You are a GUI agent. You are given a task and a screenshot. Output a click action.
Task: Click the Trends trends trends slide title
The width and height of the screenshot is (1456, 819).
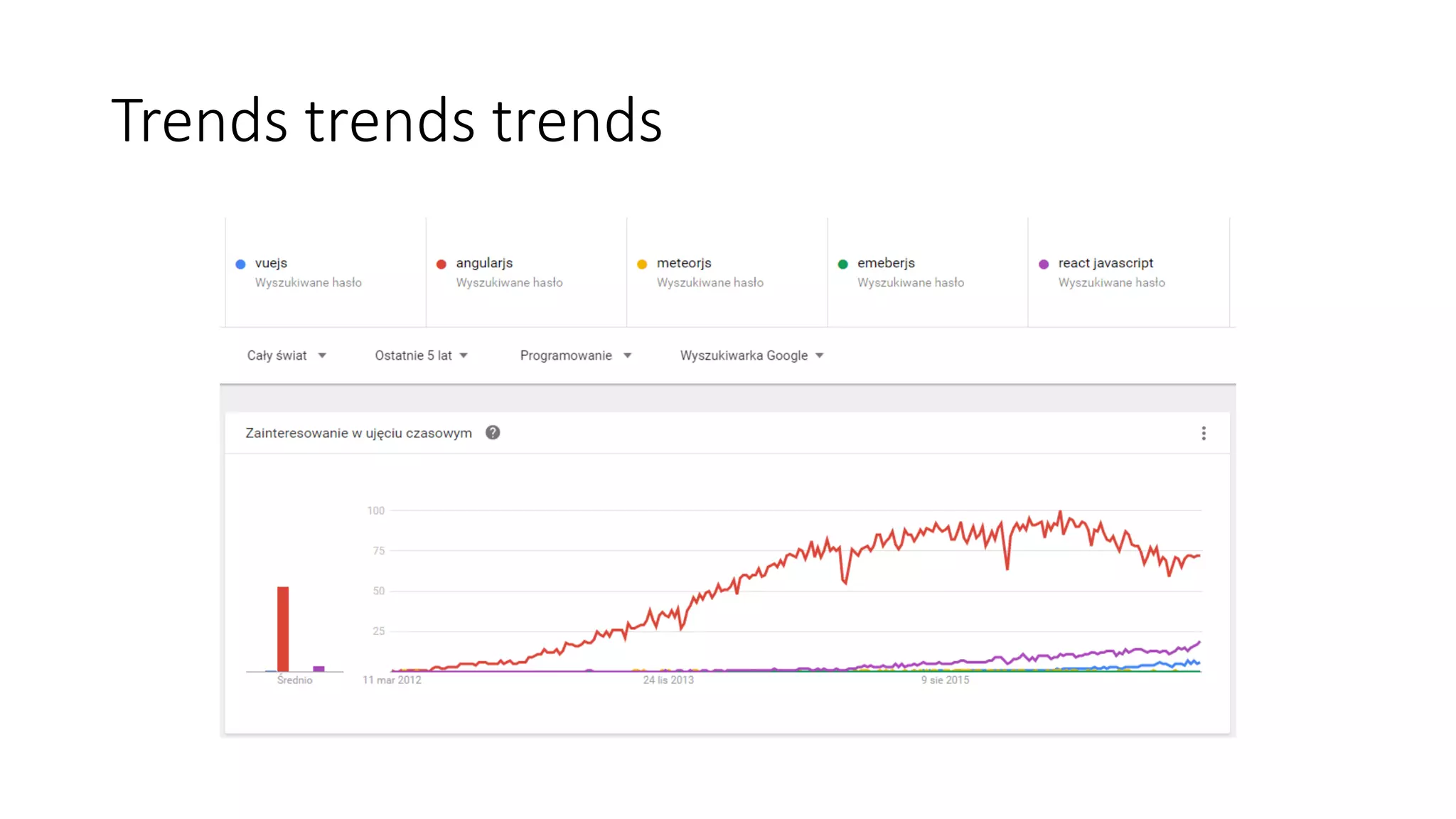(387, 121)
